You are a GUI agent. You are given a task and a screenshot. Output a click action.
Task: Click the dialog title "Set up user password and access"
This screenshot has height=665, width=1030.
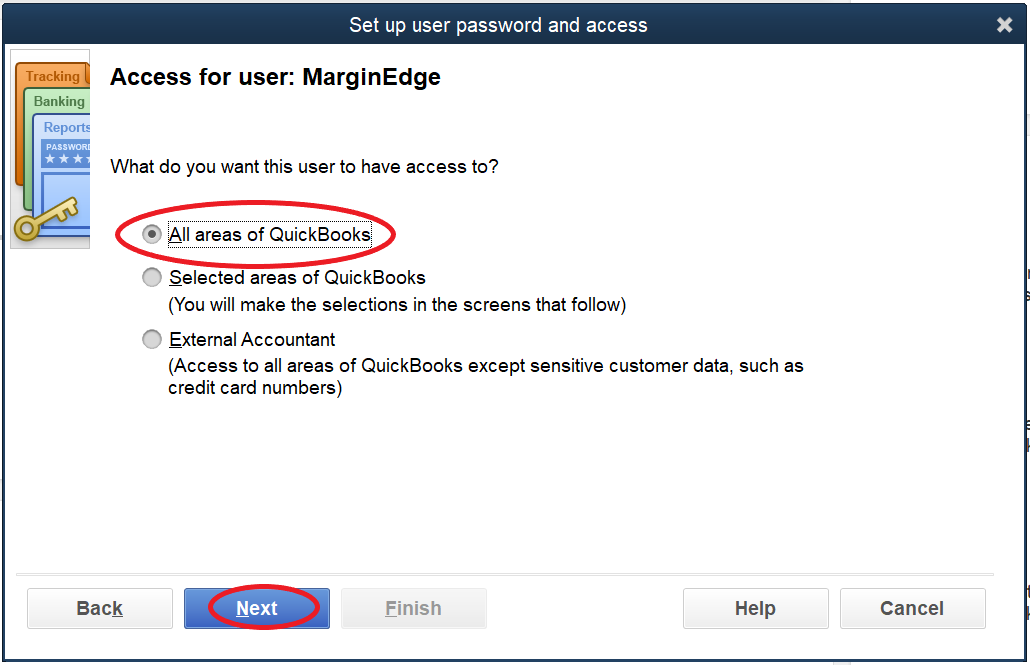(x=498, y=25)
